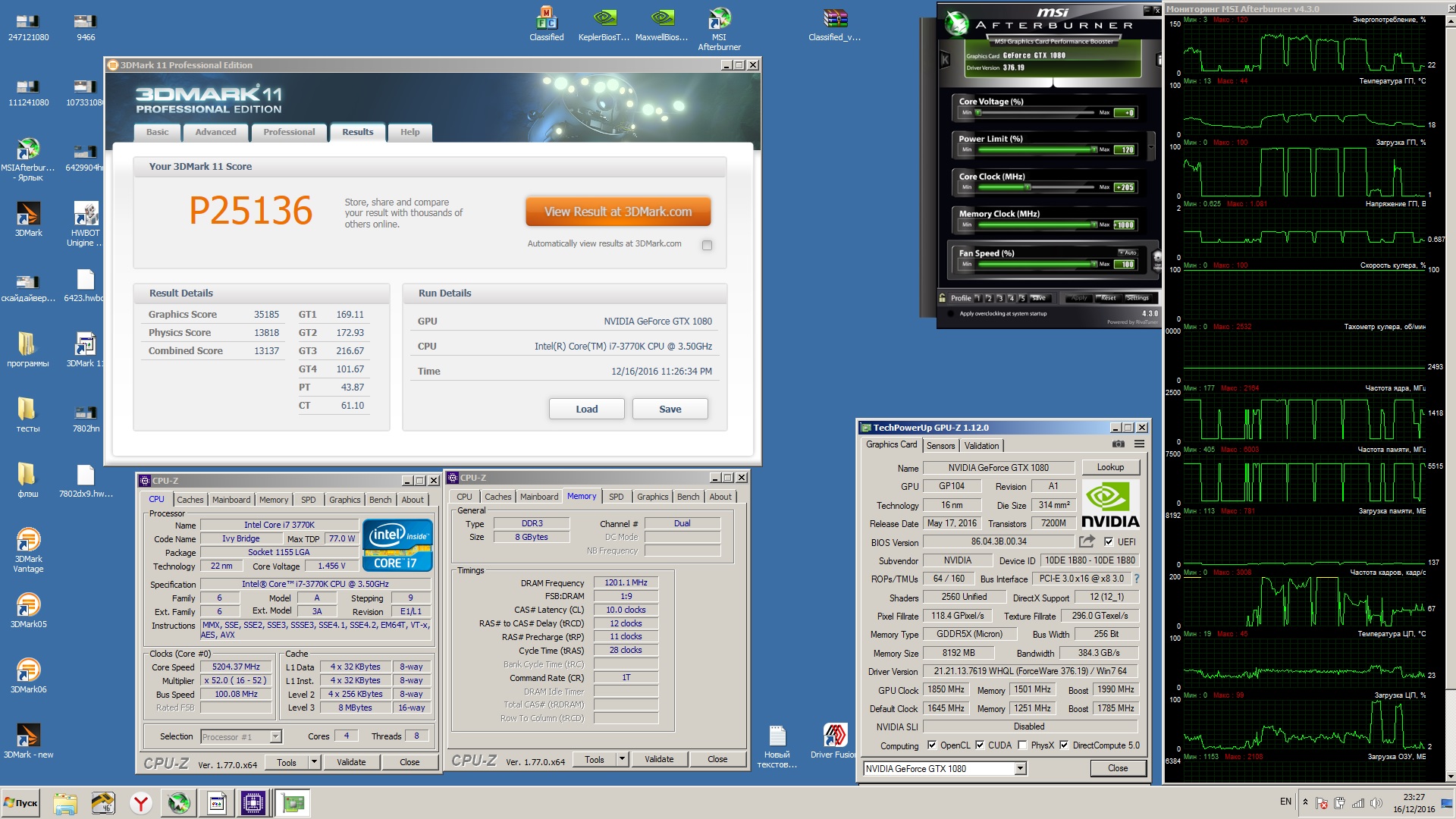Click Lookup button in GPU-Z

[x=1110, y=467]
